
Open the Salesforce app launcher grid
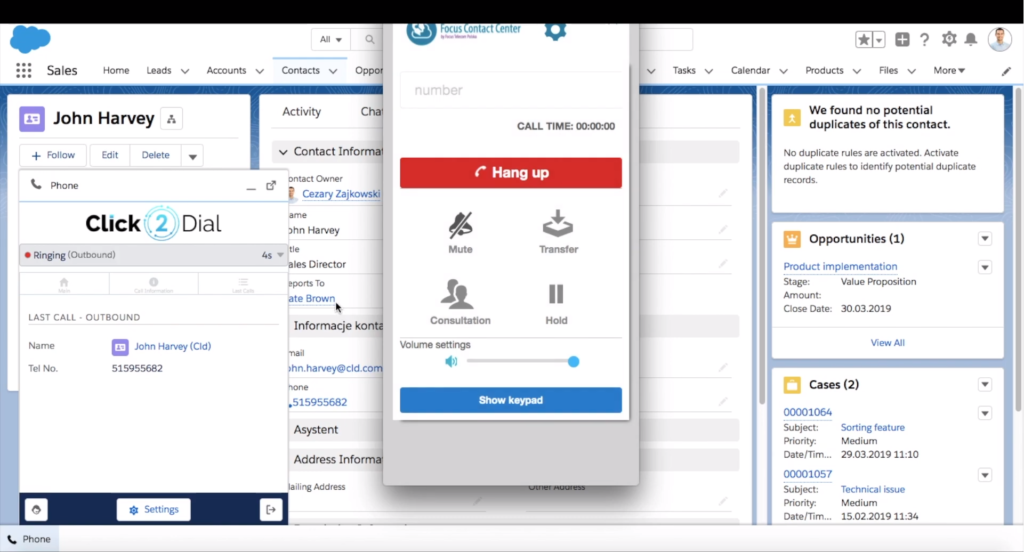click(x=23, y=71)
